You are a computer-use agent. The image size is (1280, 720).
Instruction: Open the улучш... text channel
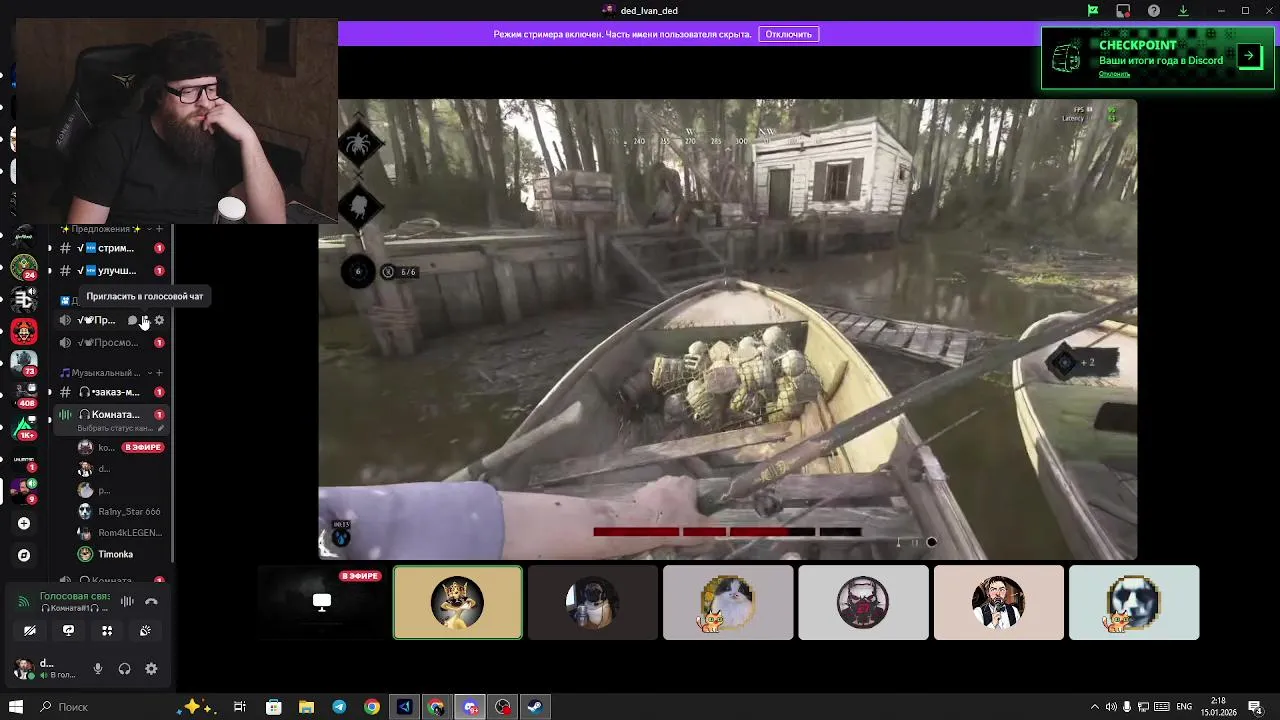point(109,270)
